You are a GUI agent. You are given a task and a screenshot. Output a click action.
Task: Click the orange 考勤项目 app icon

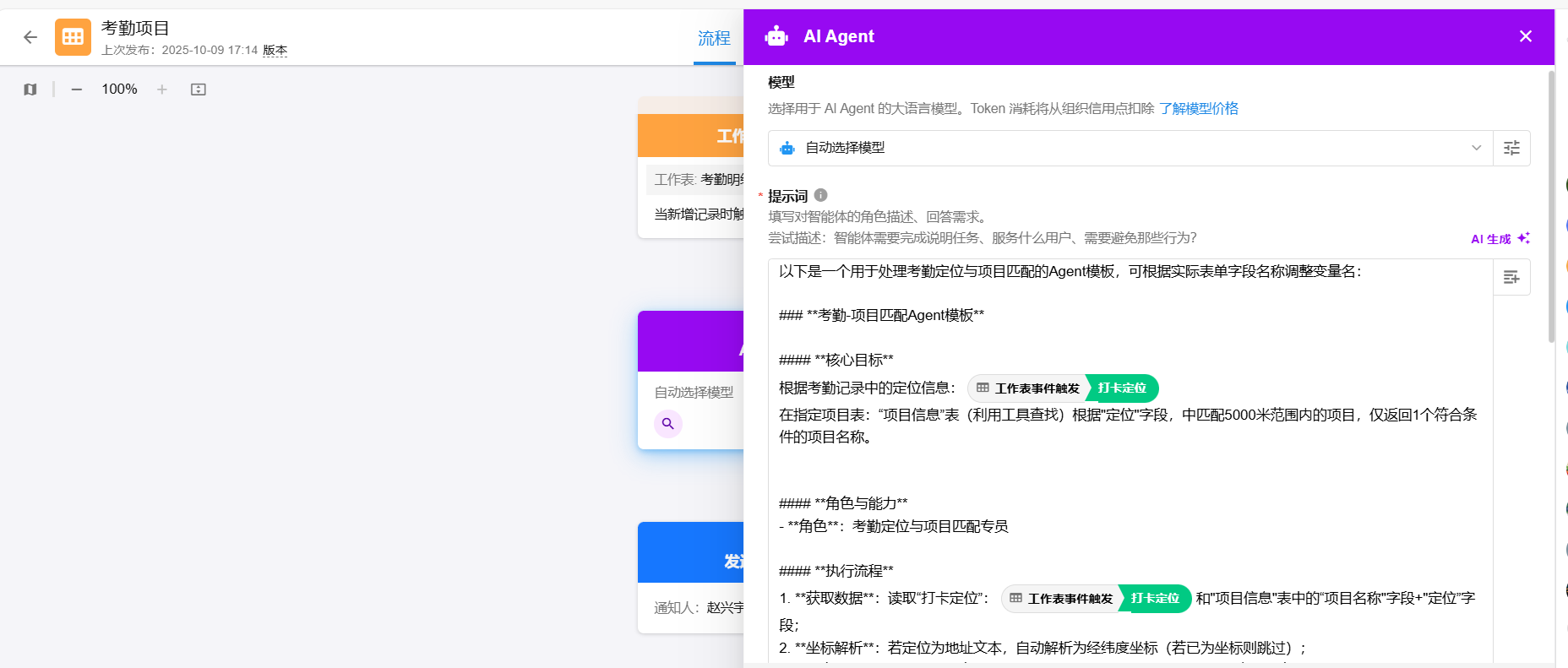pyautogui.click(x=73, y=37)
